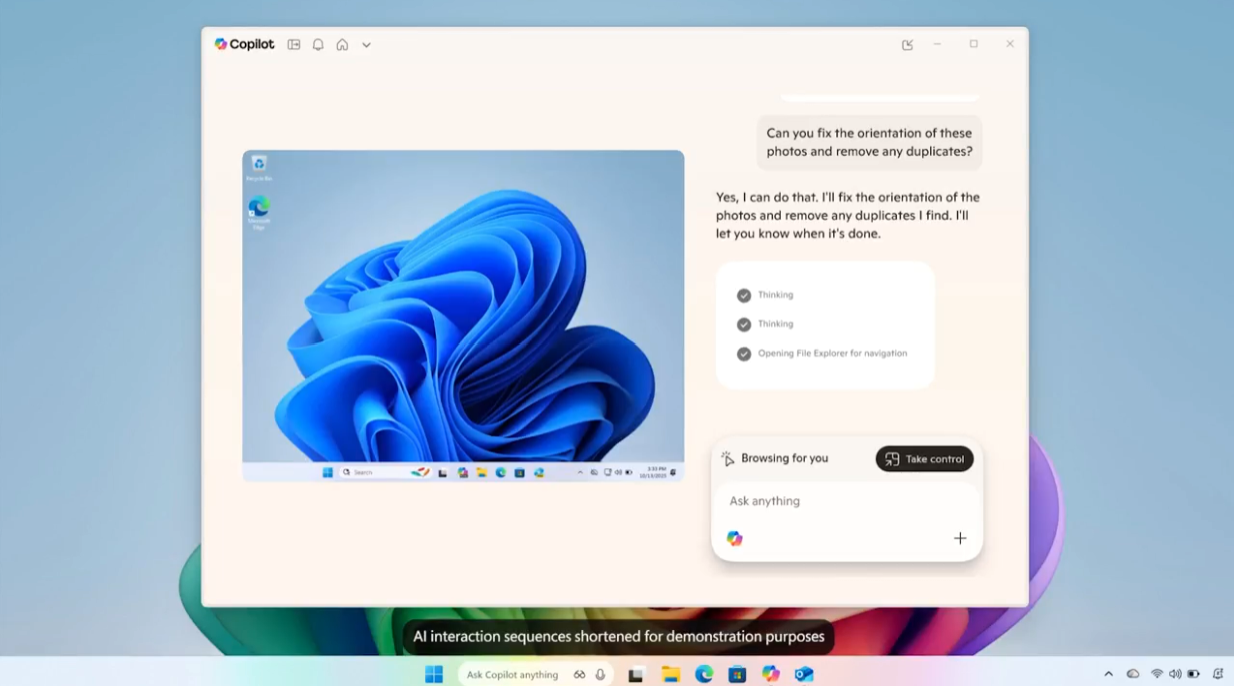Image resolution: width=1234 pixels, height=686 pixels.
Task: Open File Explorer from the taskbar
Action: [670, 675]
